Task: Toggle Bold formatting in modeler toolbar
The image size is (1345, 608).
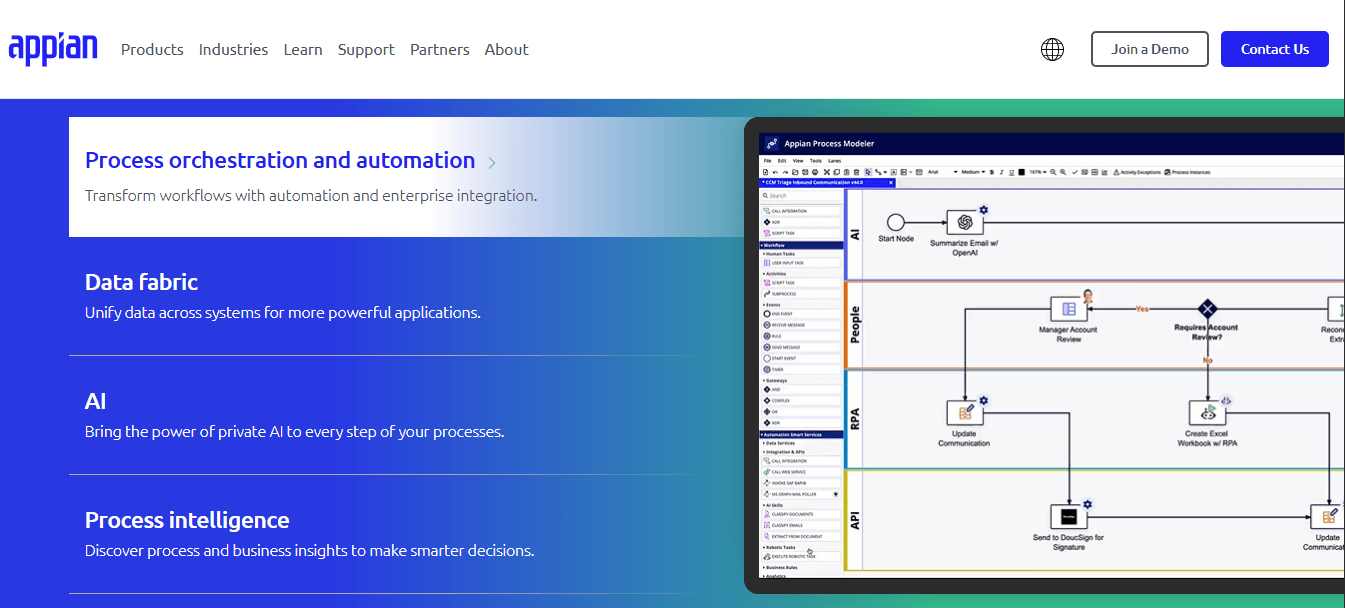Action: click(992, 172)
